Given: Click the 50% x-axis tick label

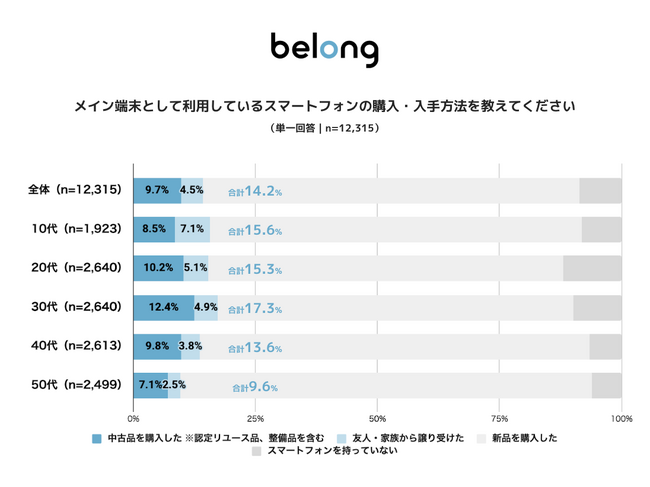Looking at the screenshot, I should (378, 419).
